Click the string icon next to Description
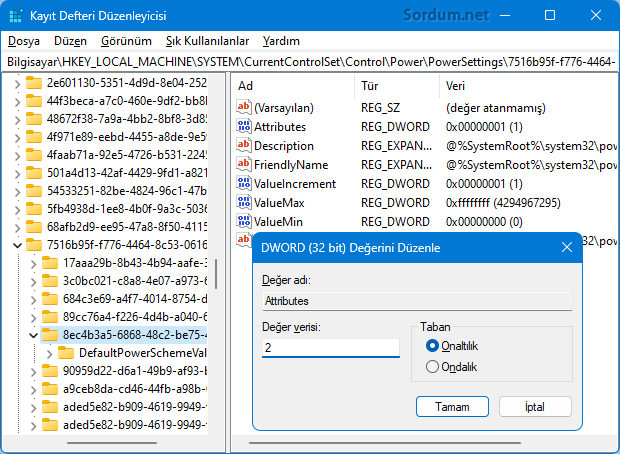This screenshot has height=454, width=620. click(x=243, y=145)
